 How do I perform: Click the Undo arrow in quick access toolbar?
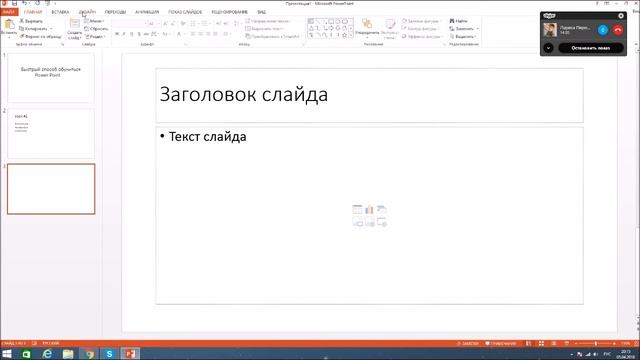click(24, 3)
